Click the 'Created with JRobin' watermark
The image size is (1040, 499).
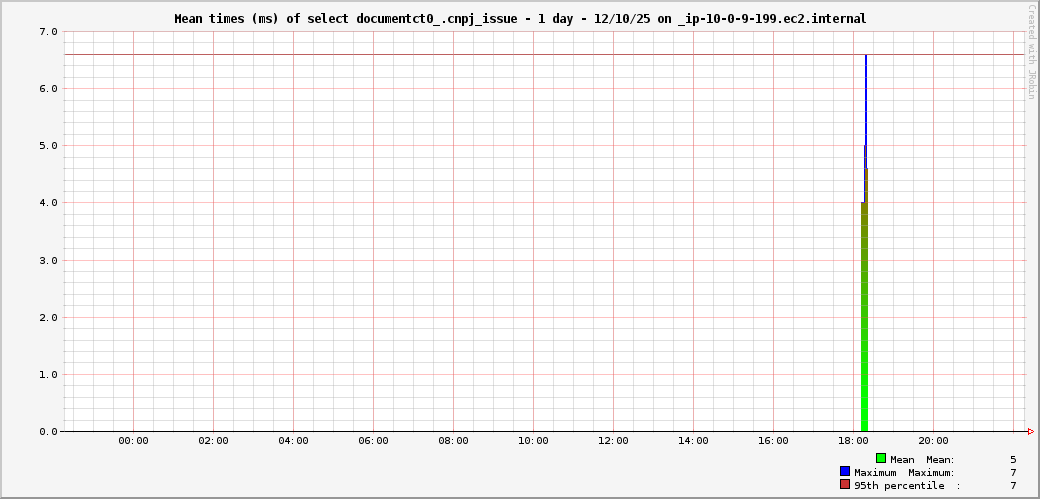(1031, 52)
